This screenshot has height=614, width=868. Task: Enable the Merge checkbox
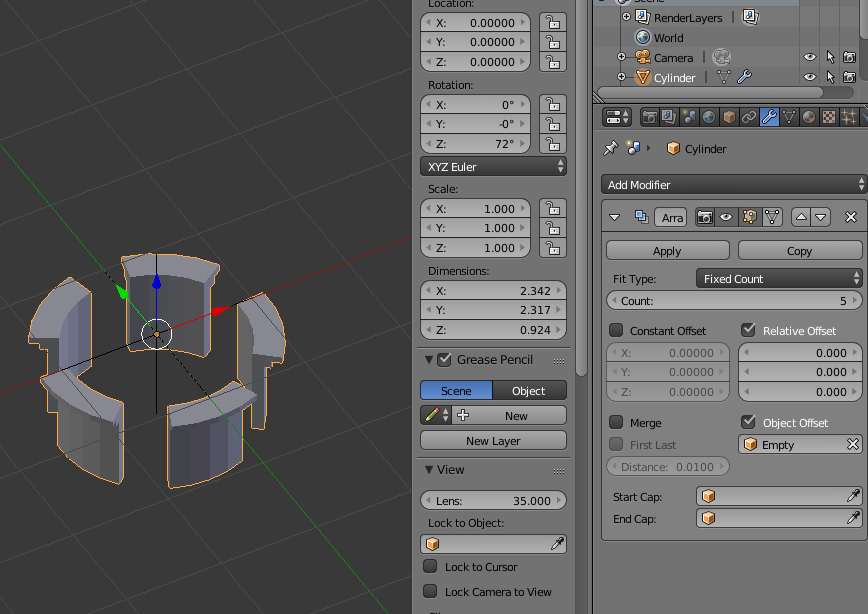tap(617, 423)
